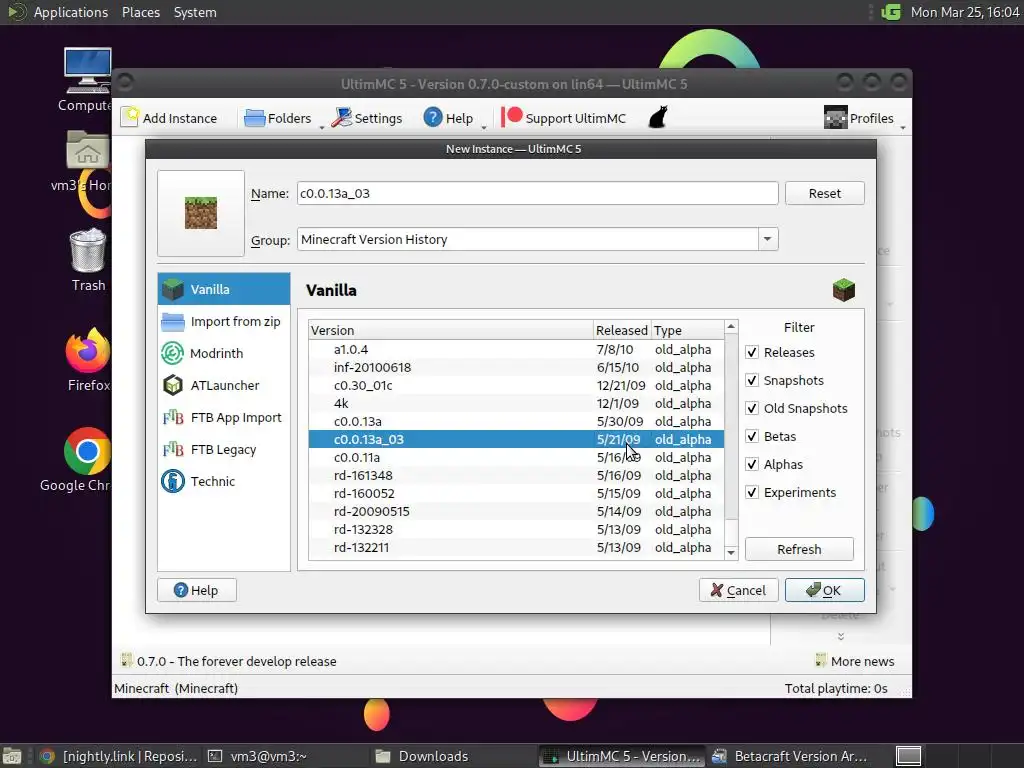Select version a1.0.4 row
Viewport: 1024px width, 768px height.
[516, 349]
